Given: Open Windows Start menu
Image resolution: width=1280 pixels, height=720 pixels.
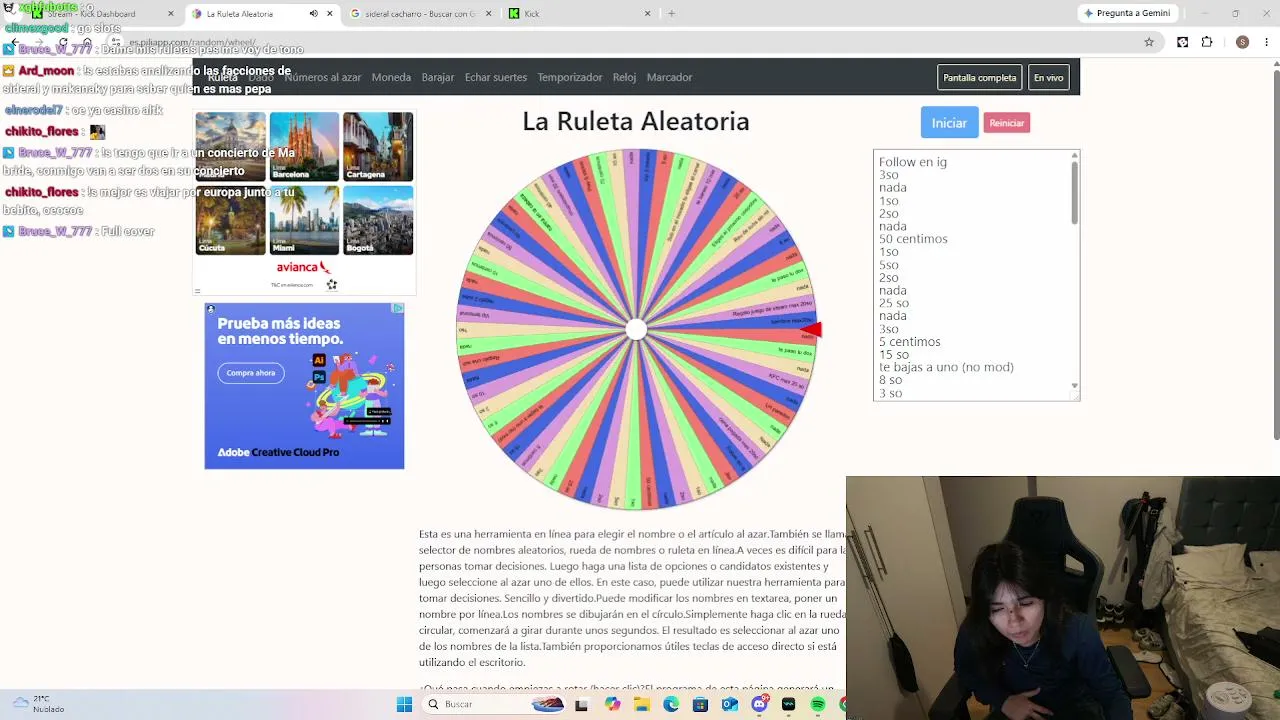Looking at the screenshot, I should [404, 704].
